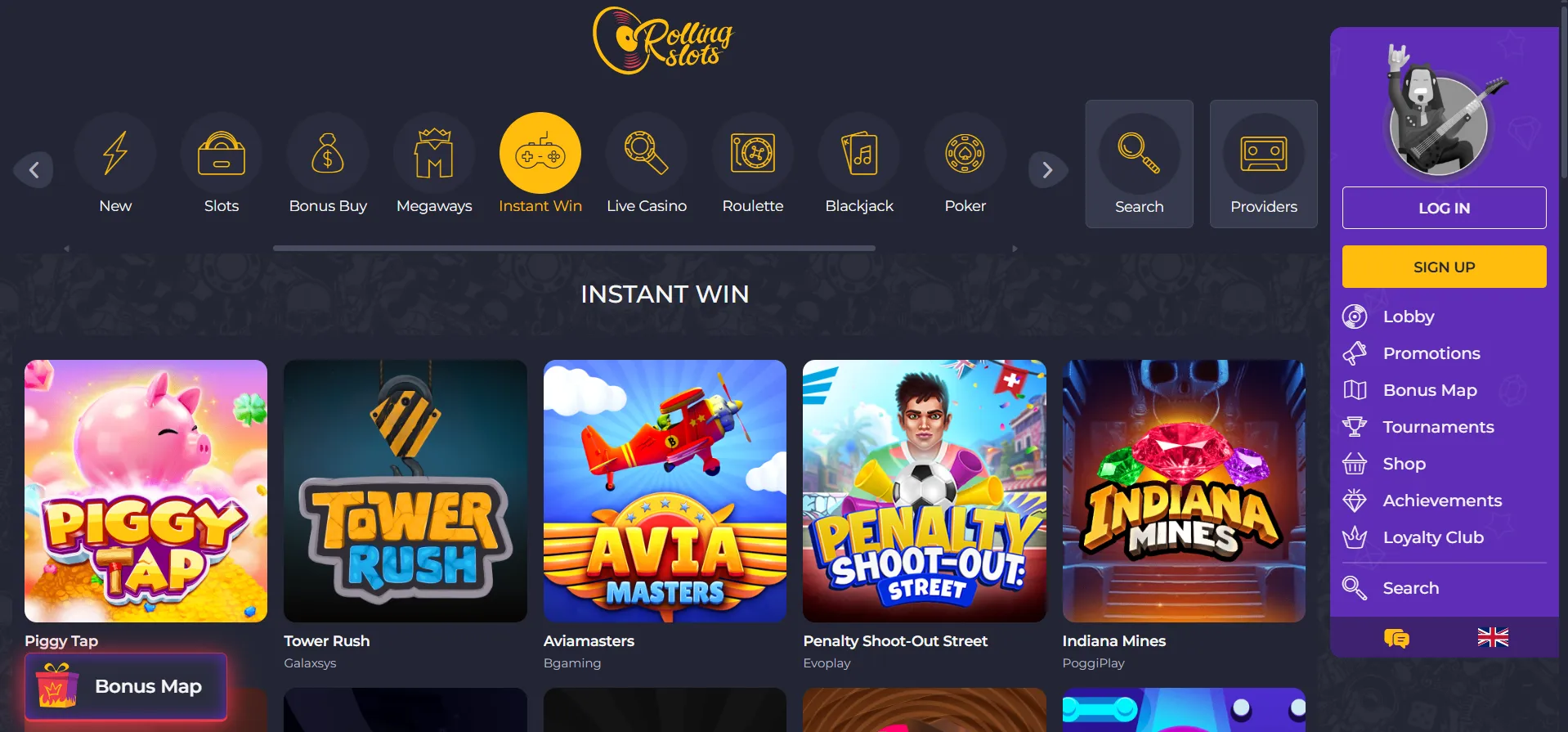Open the Aviamasters game thumbnail

pos(665,491)
